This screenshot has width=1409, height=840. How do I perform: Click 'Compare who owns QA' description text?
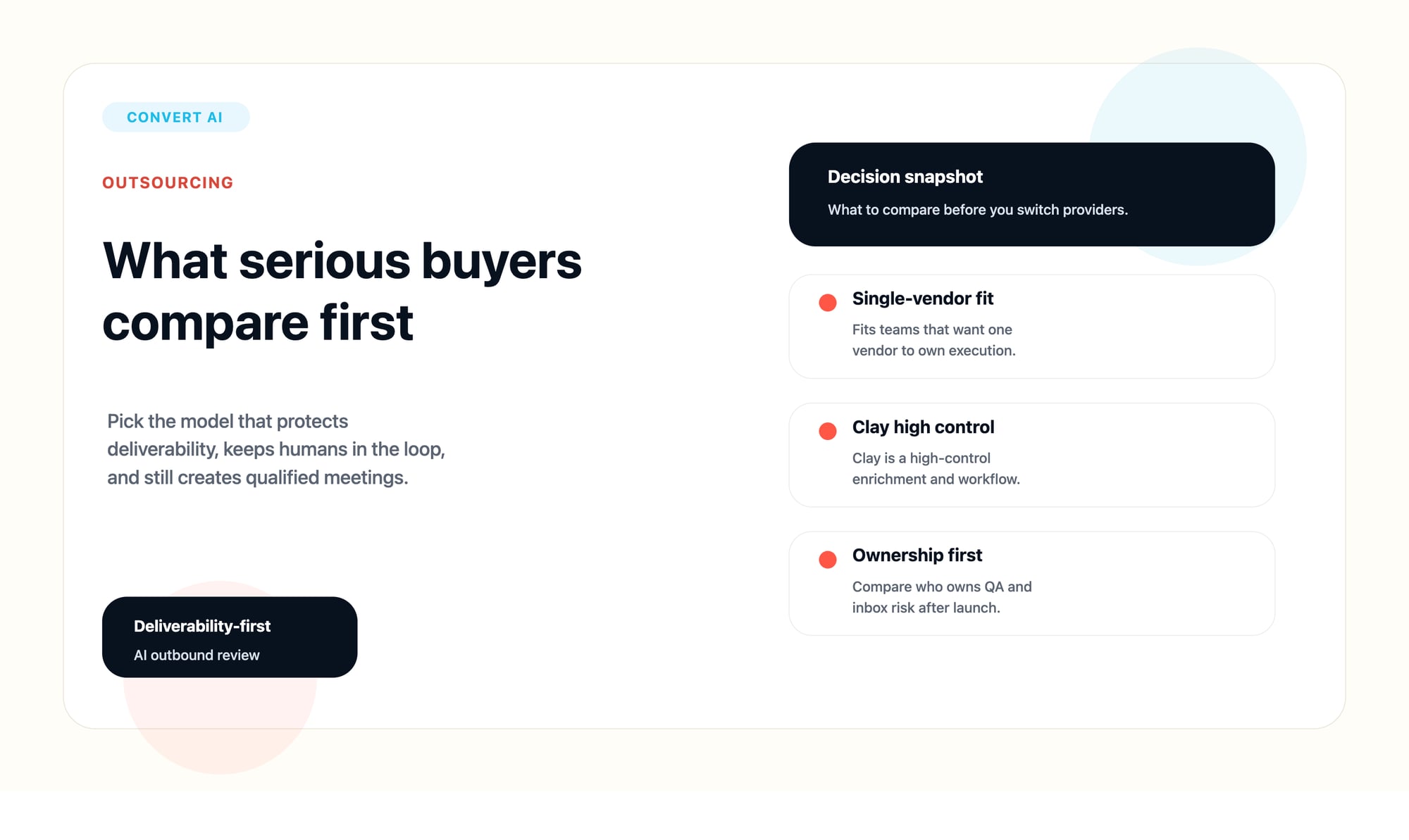pos(941,597)
